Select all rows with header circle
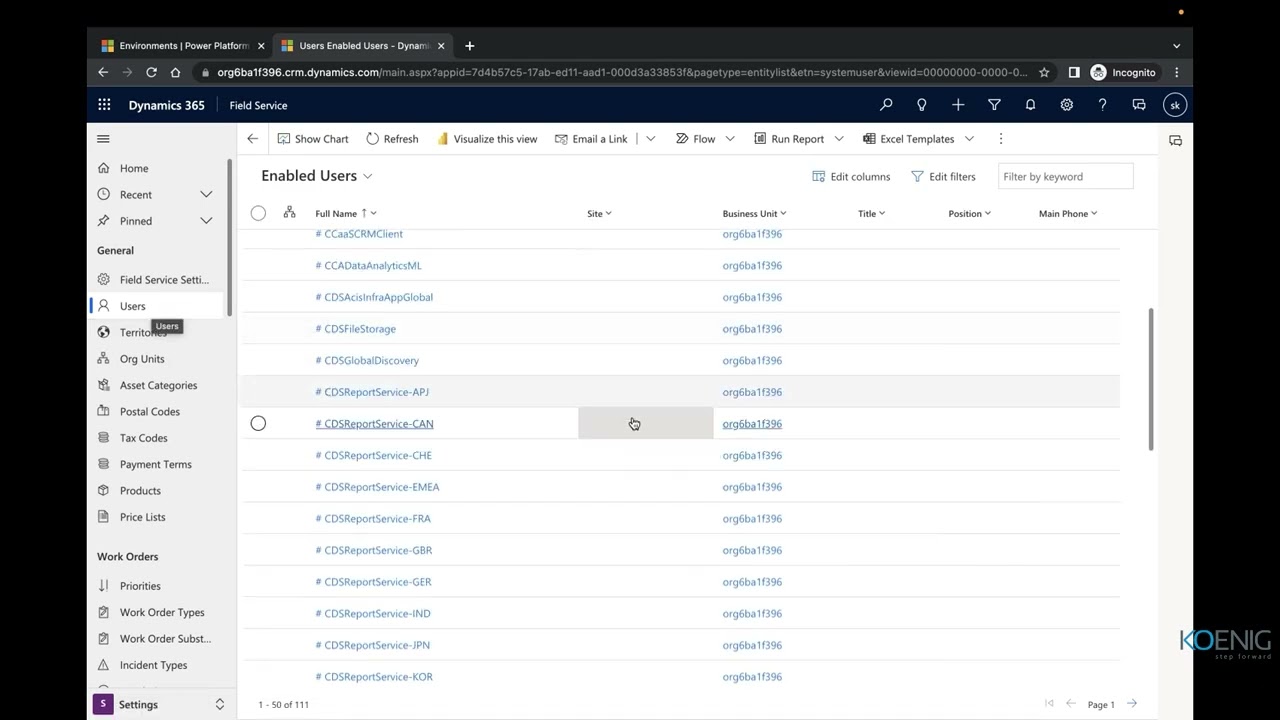 [258, 213]
